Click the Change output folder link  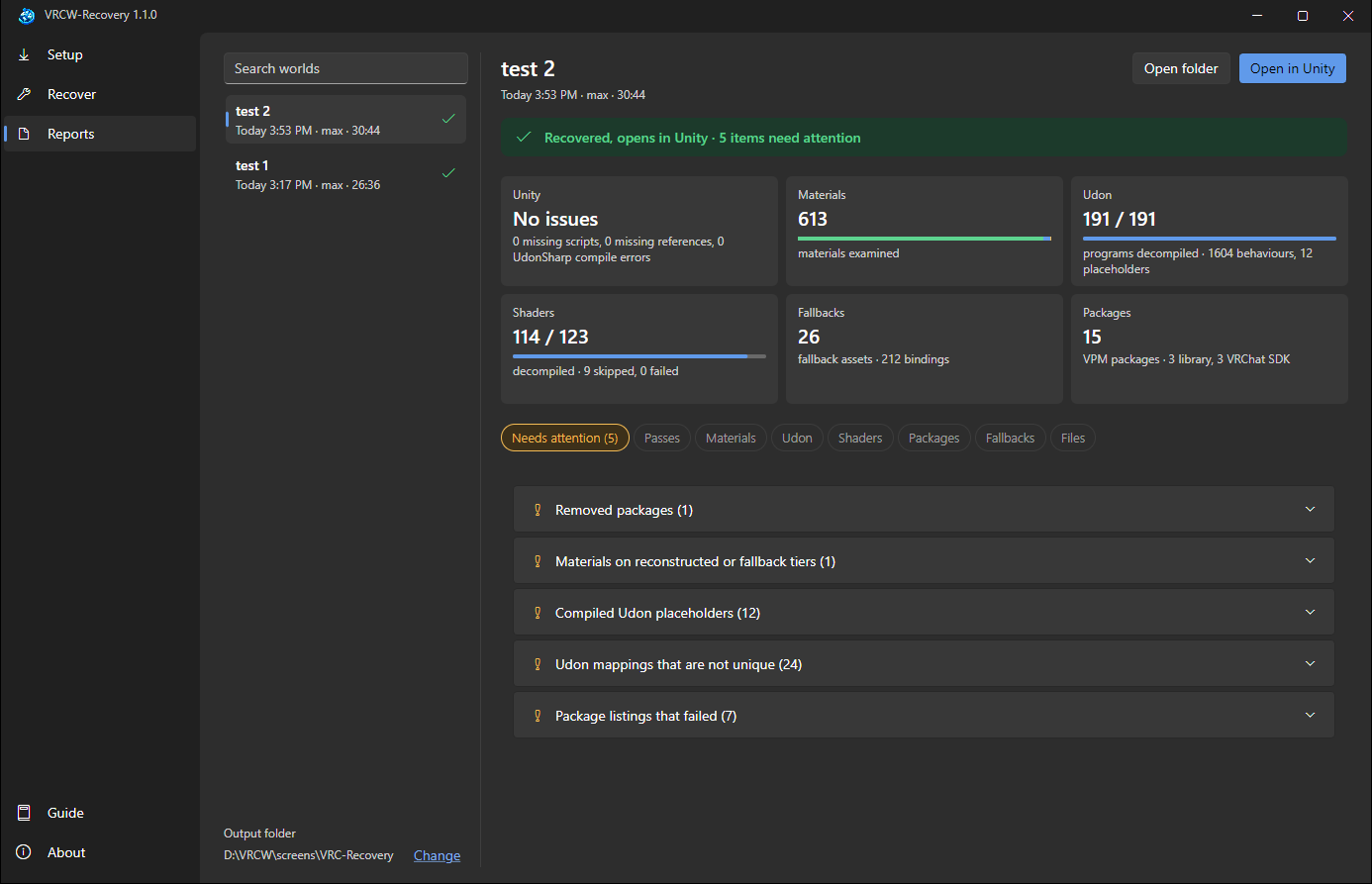coord(437,855)
